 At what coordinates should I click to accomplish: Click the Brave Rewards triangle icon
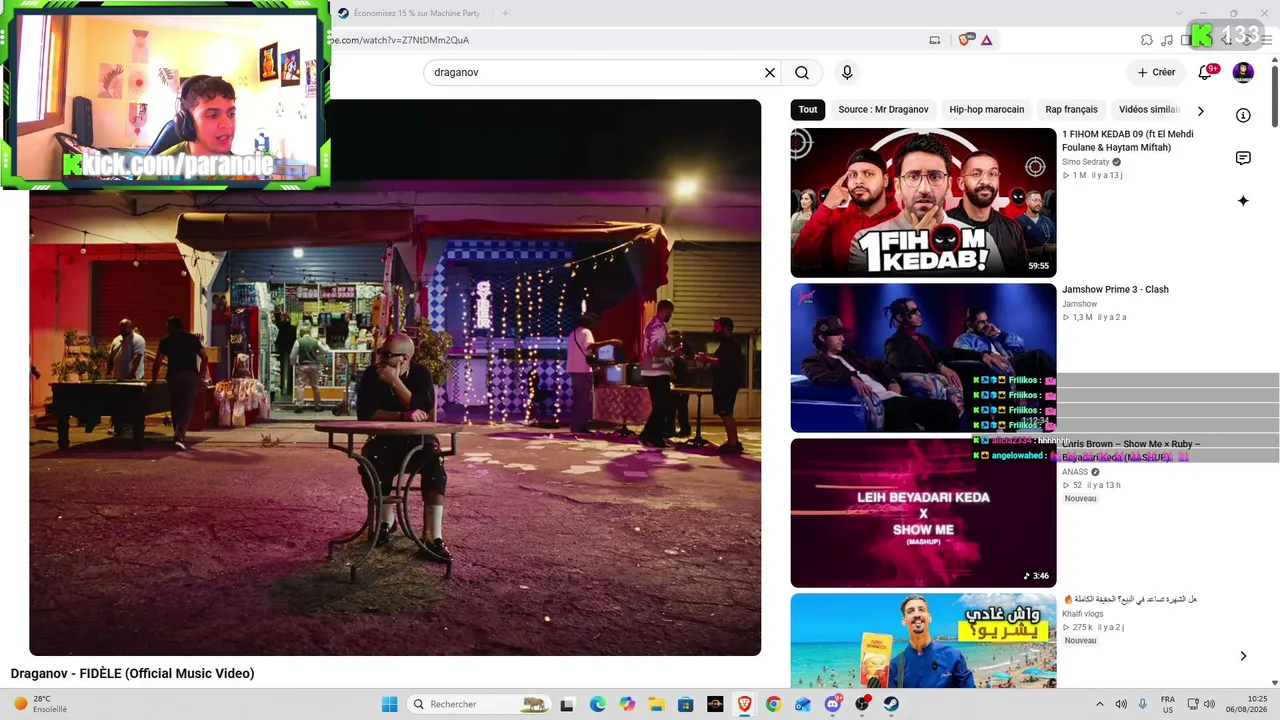987,40
